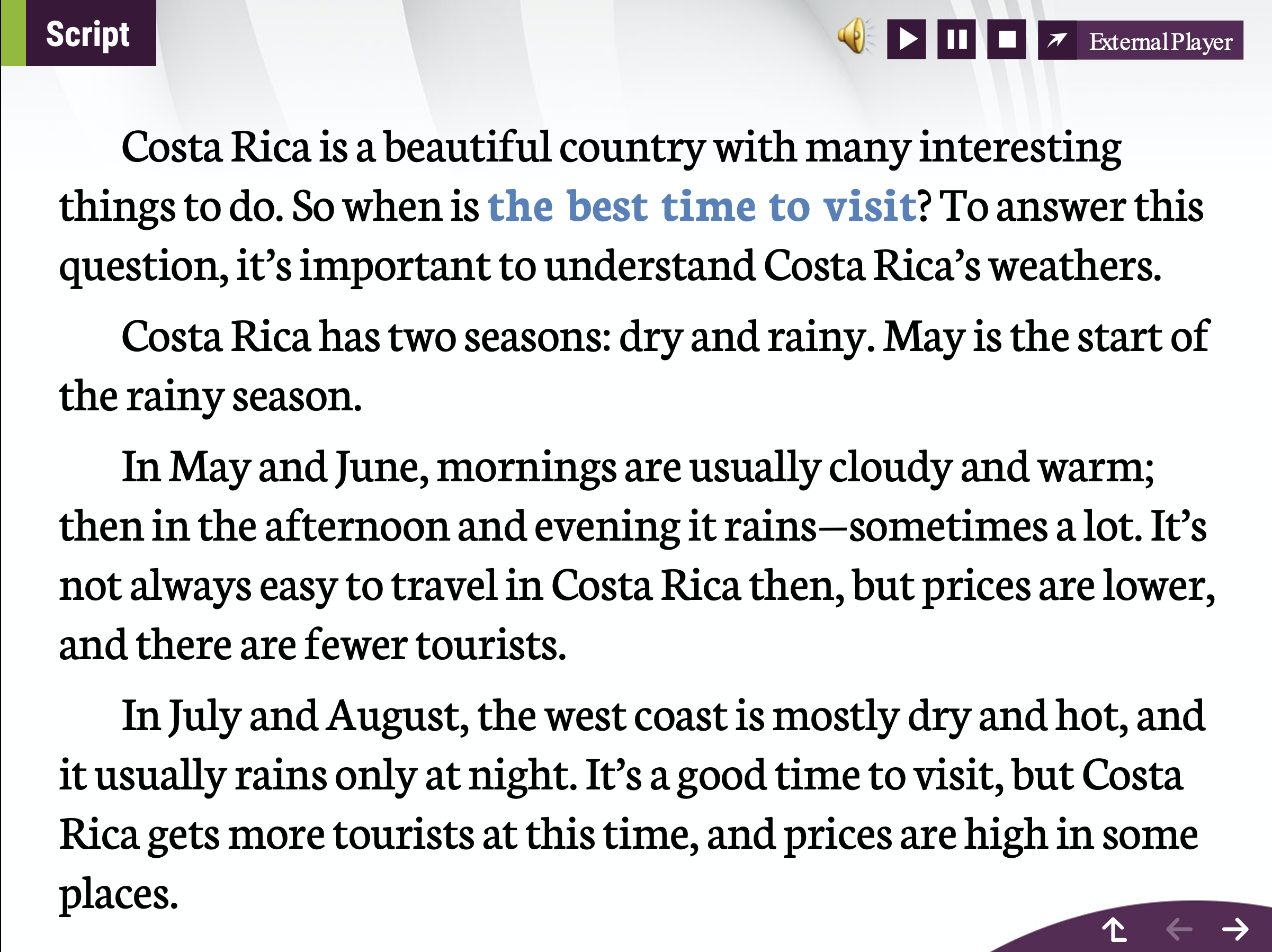Click the final word "places."
Viewport: 1272px width, 952px height.
point(119,894)
